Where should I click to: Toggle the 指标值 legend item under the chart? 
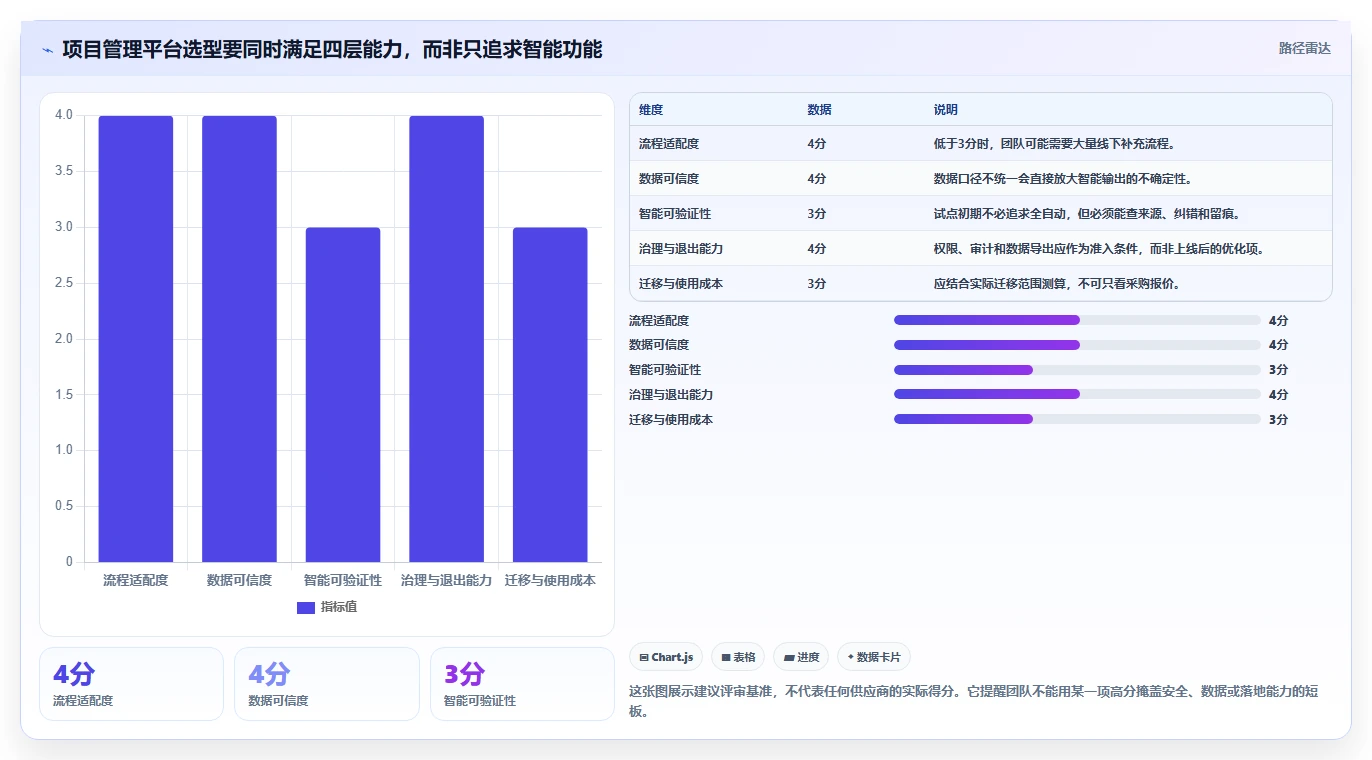click(x=327, y=607)
